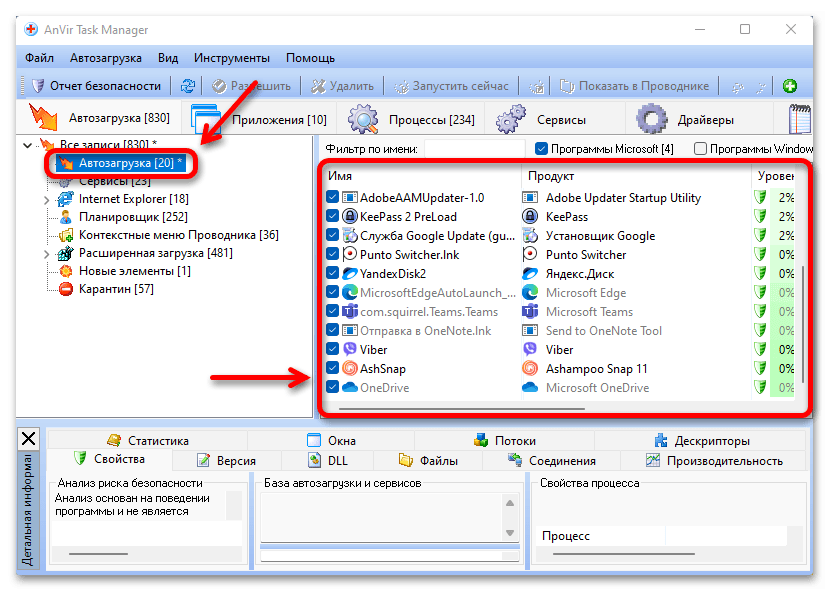
Task: Open the Потоки detail tab
Action: 505,440
